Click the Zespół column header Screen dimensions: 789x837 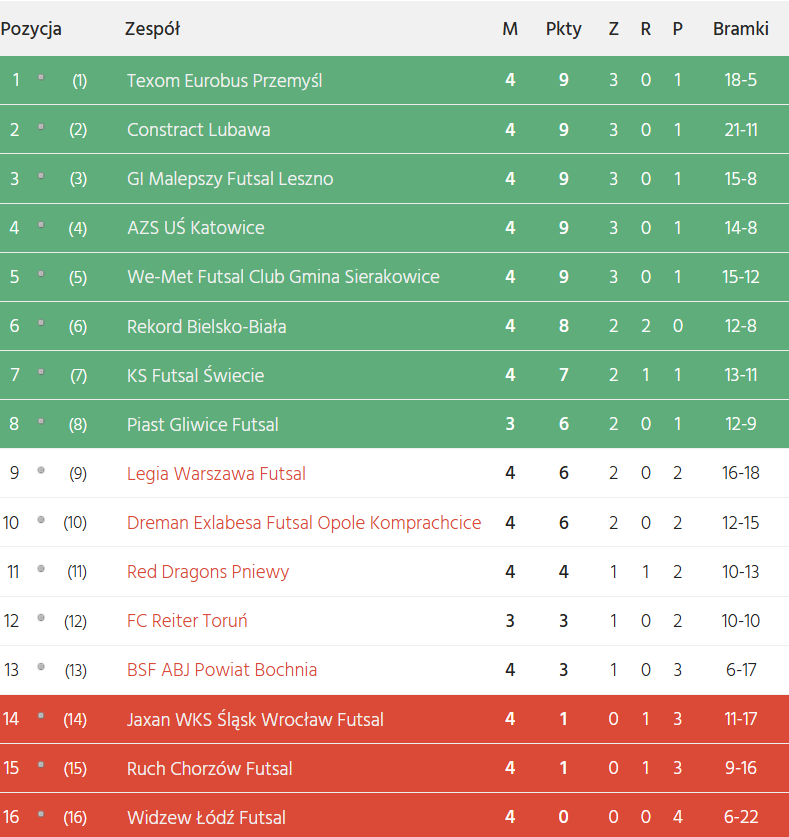tap(152, 29)
